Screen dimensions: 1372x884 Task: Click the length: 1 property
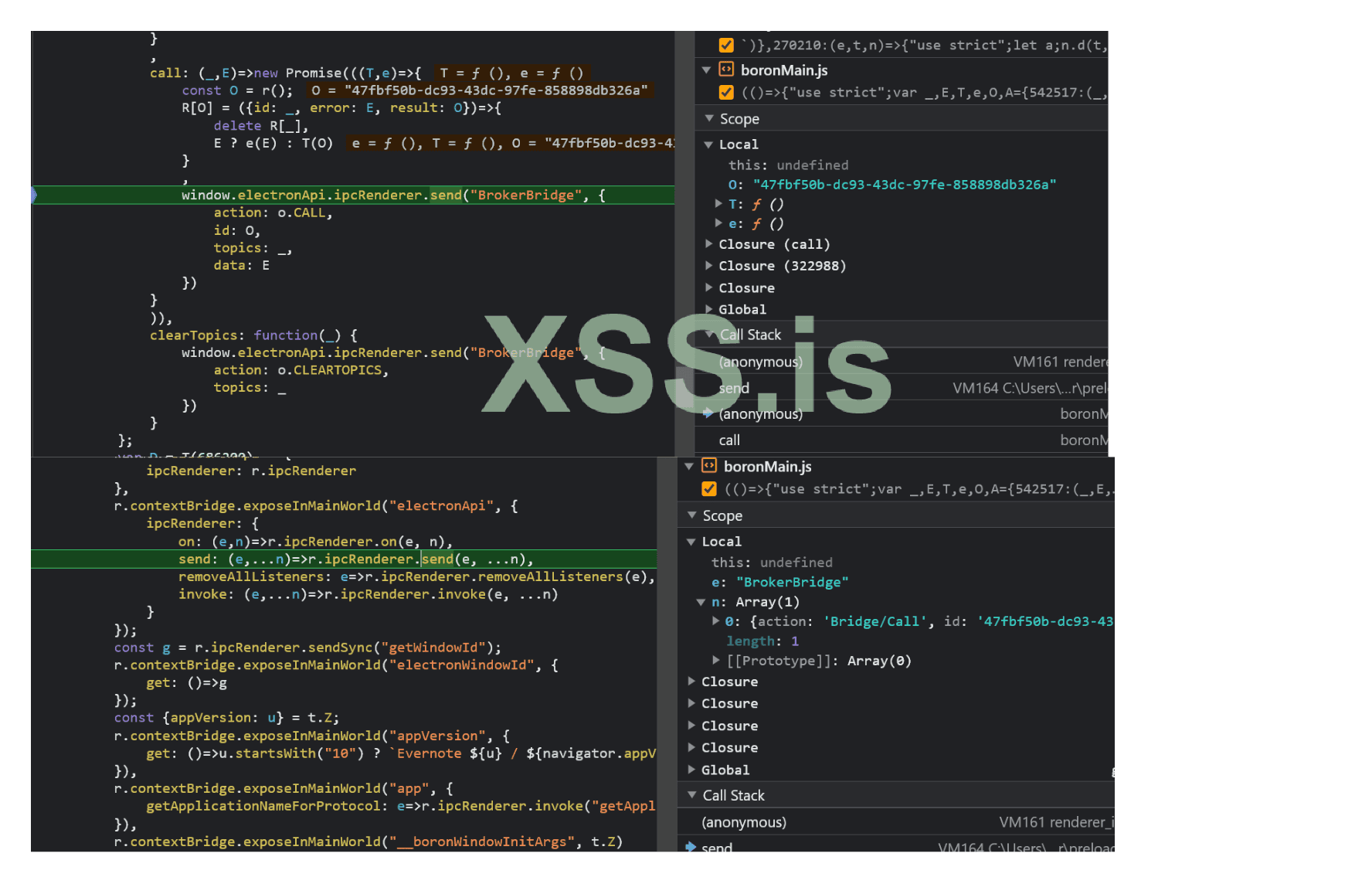coord(762,641)
